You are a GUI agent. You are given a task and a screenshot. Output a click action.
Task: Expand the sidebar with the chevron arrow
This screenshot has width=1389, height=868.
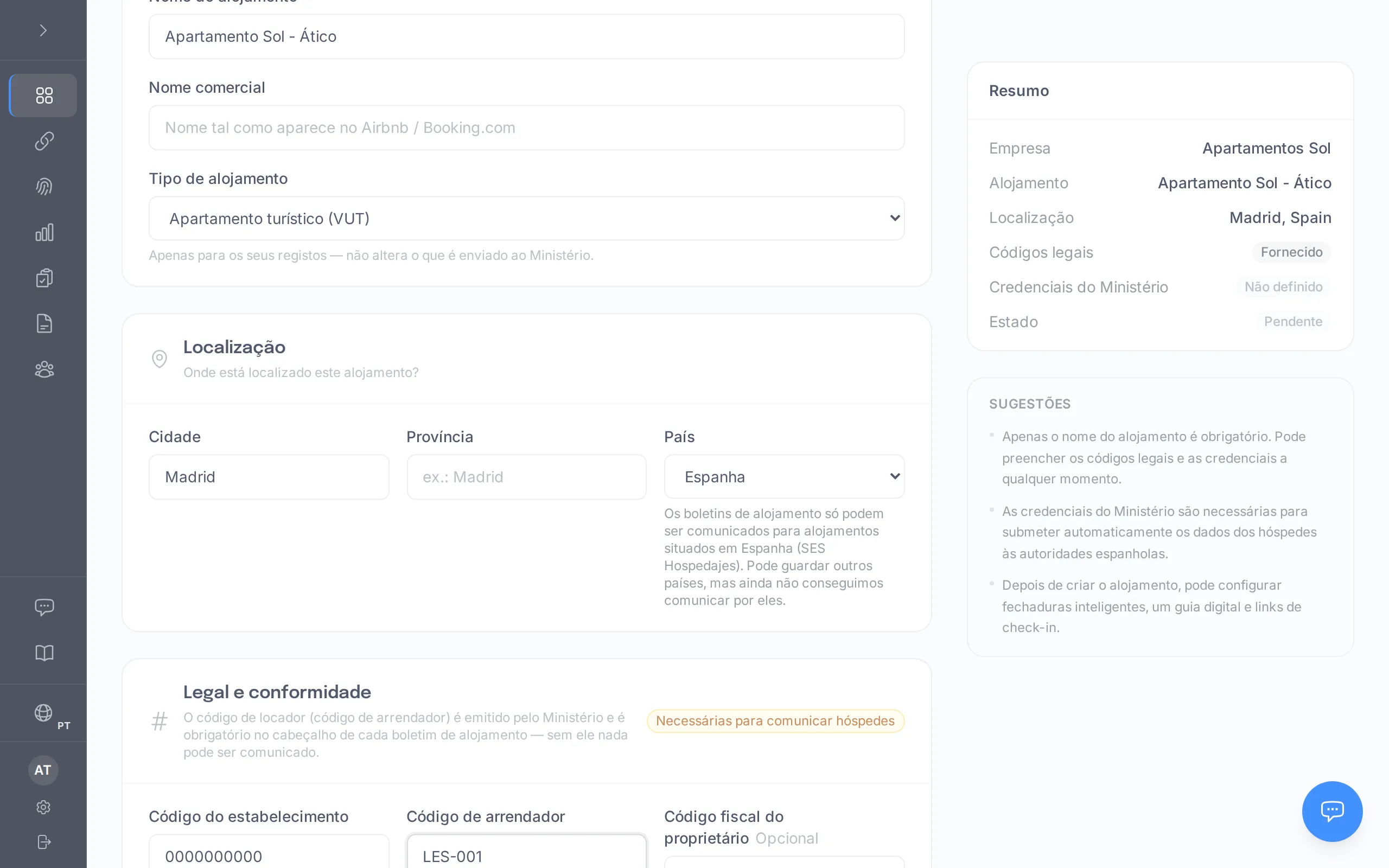coord(43,30)
